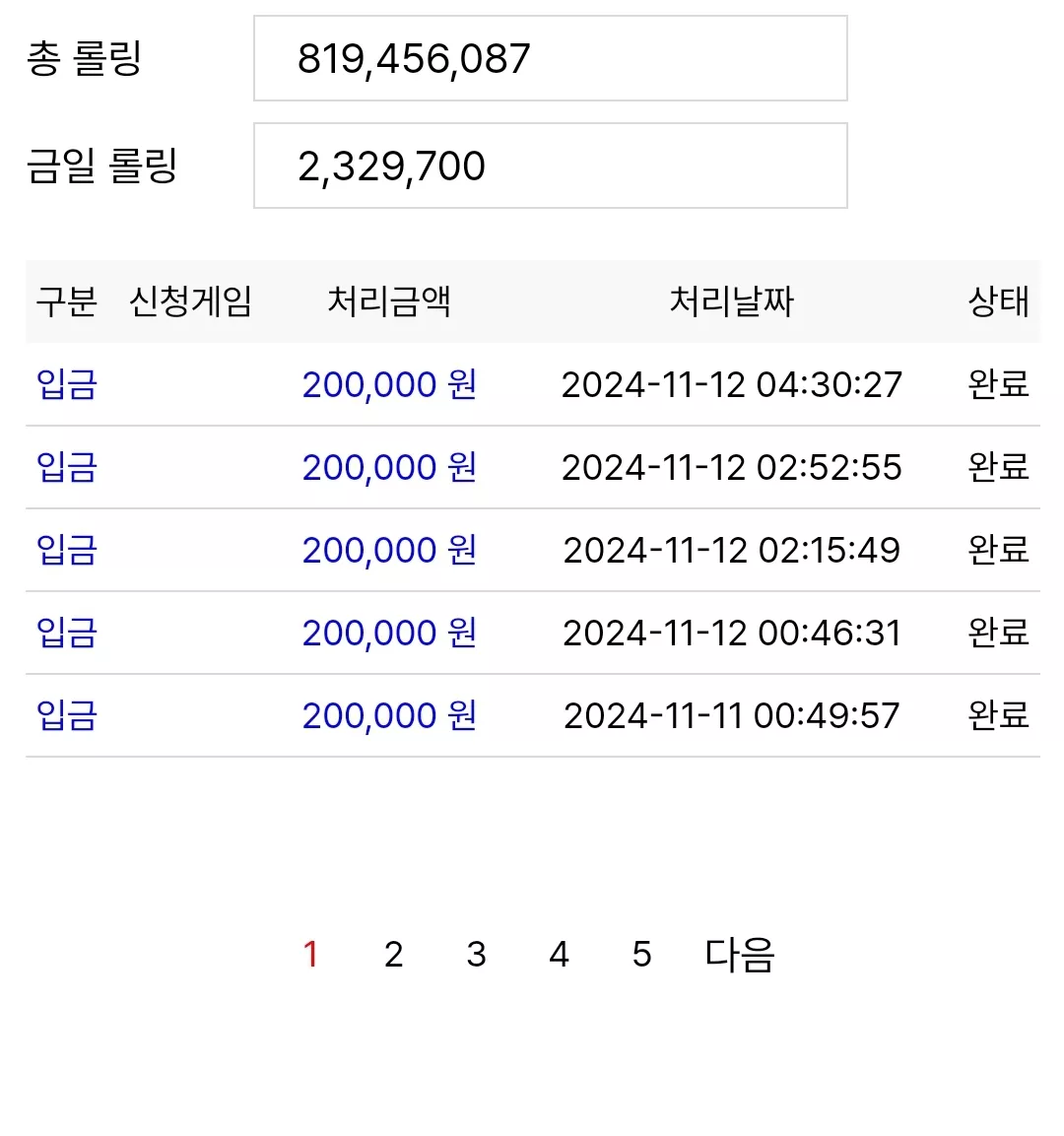
Task: Select current page 1 in pagination
Action: click(310, 954)
